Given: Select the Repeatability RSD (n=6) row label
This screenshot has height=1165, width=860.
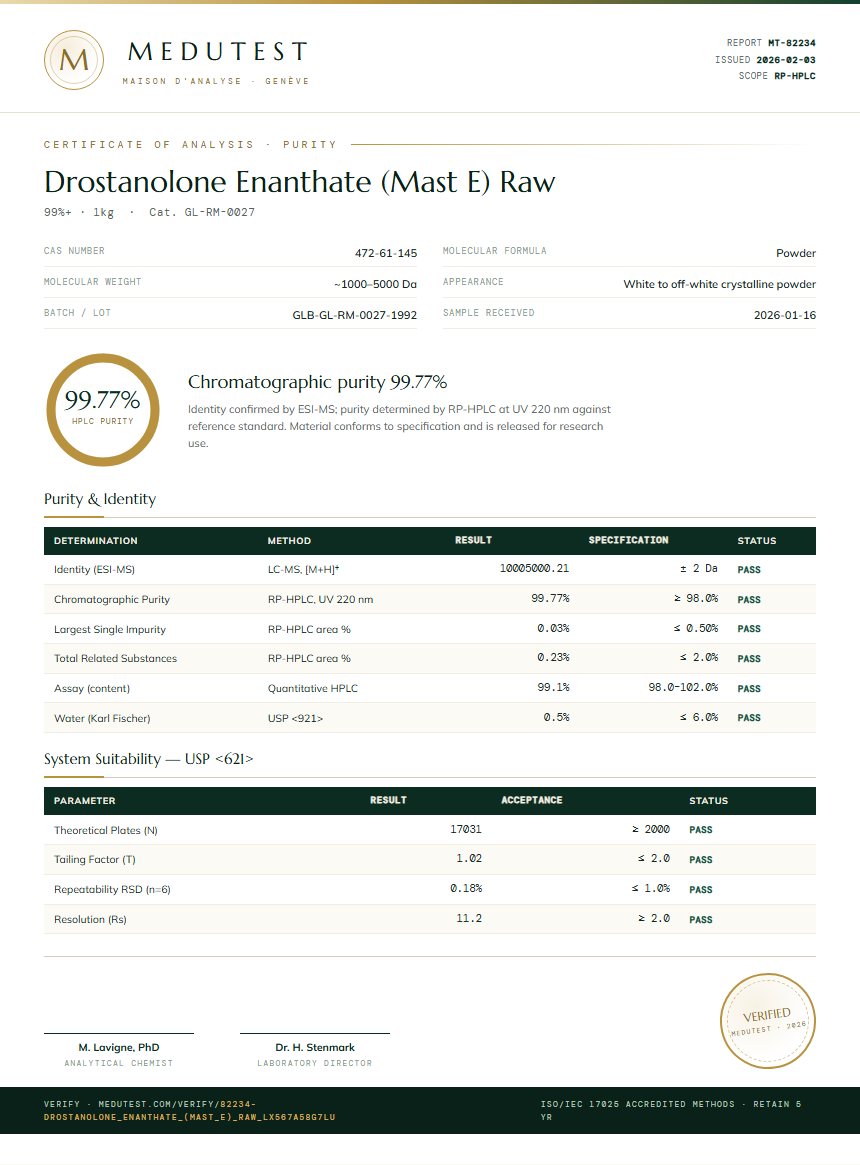Looking at the screenshot, I should [x=112, y=889].
